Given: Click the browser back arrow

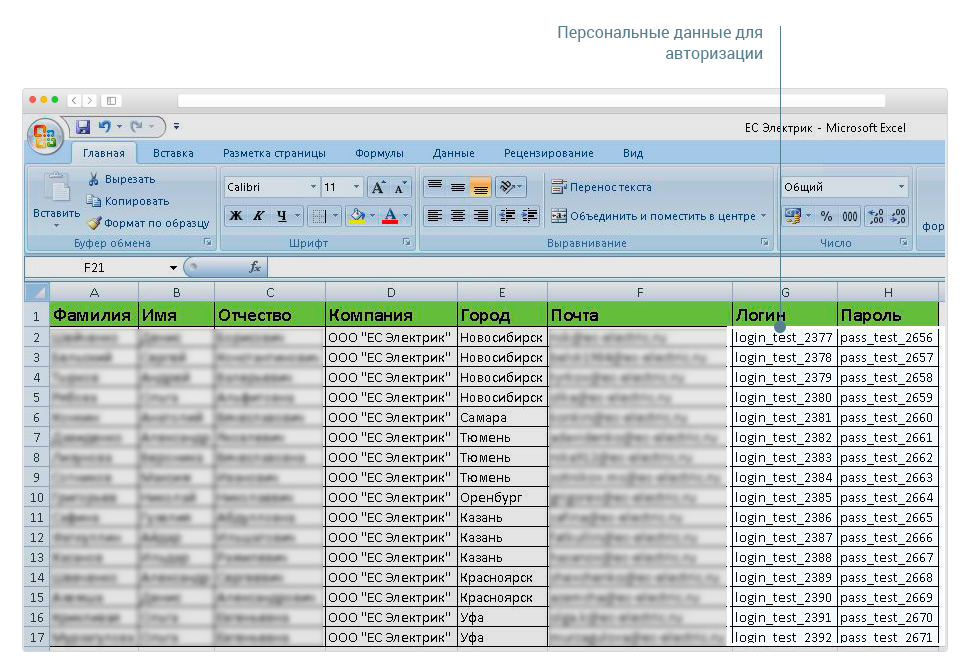Looking at the screenshot, I should [x=74, y=100].
